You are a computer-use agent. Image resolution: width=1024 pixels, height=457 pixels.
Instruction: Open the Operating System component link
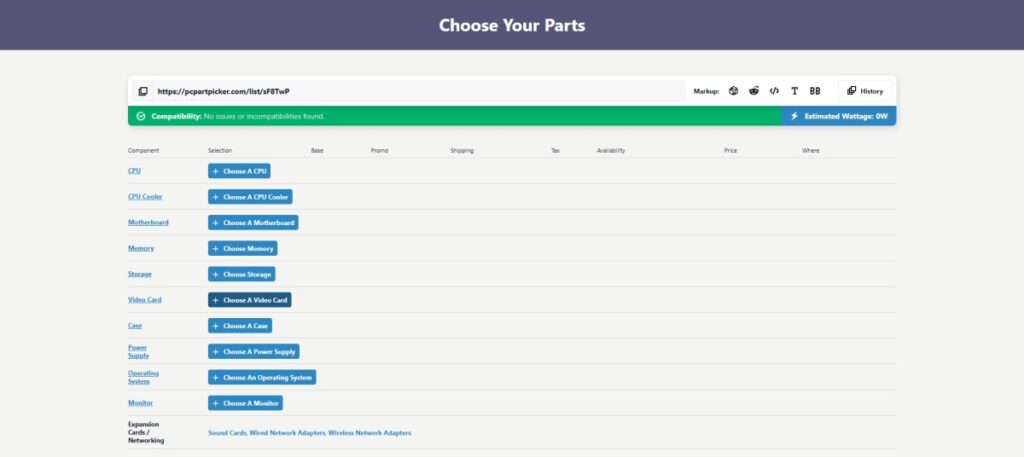143,377
